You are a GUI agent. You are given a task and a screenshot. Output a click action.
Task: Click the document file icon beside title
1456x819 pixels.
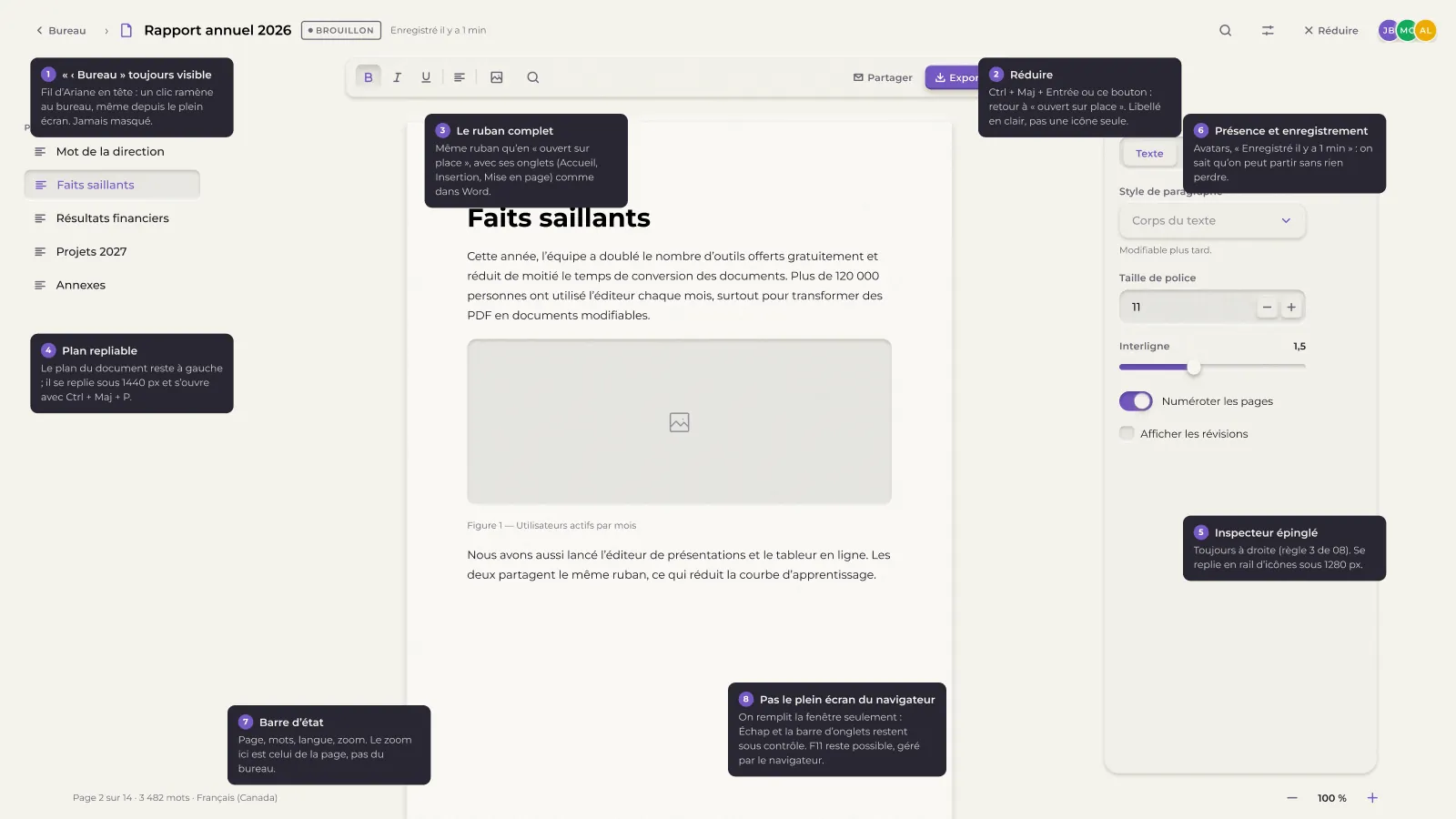pos(126,30)
